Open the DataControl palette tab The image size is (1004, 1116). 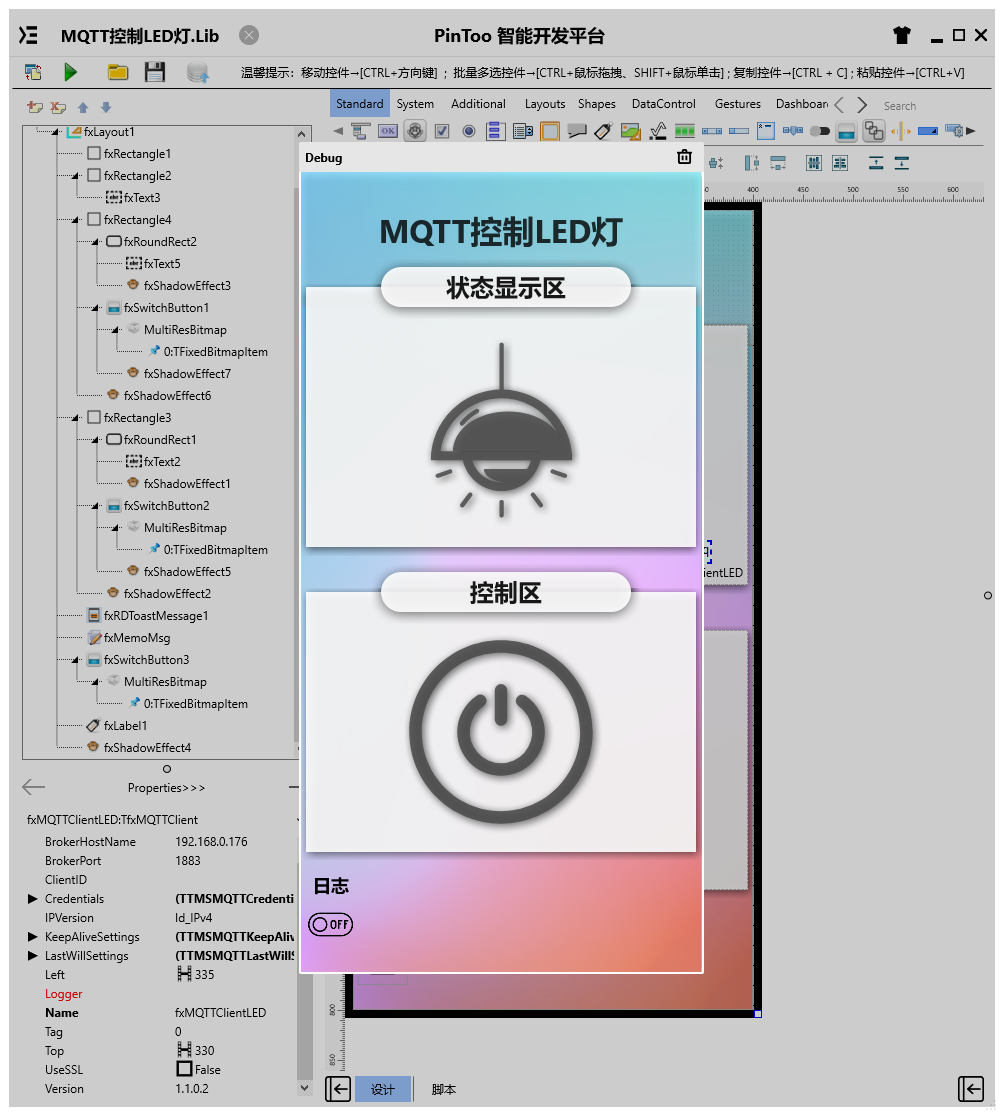[x=663, y=104]
